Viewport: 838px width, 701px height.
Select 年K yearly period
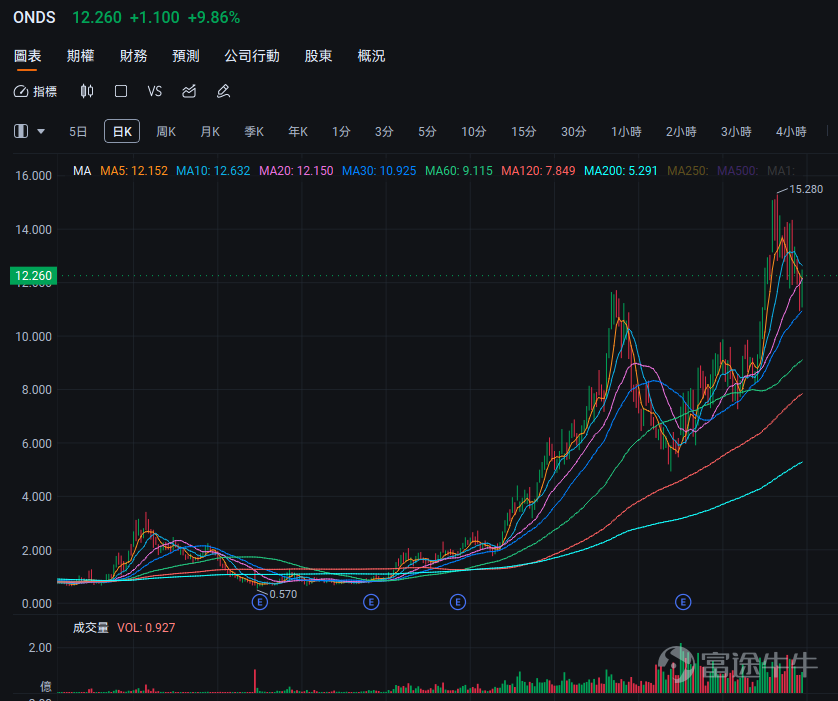click(298, 131)
